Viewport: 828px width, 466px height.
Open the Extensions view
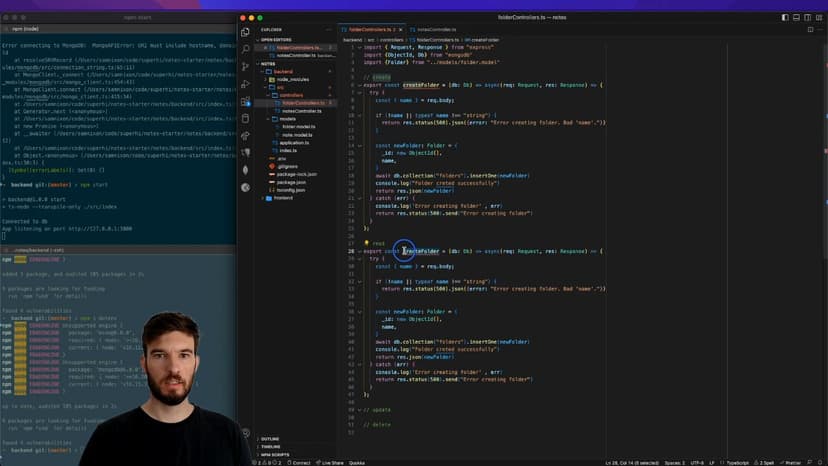(245, 102)
